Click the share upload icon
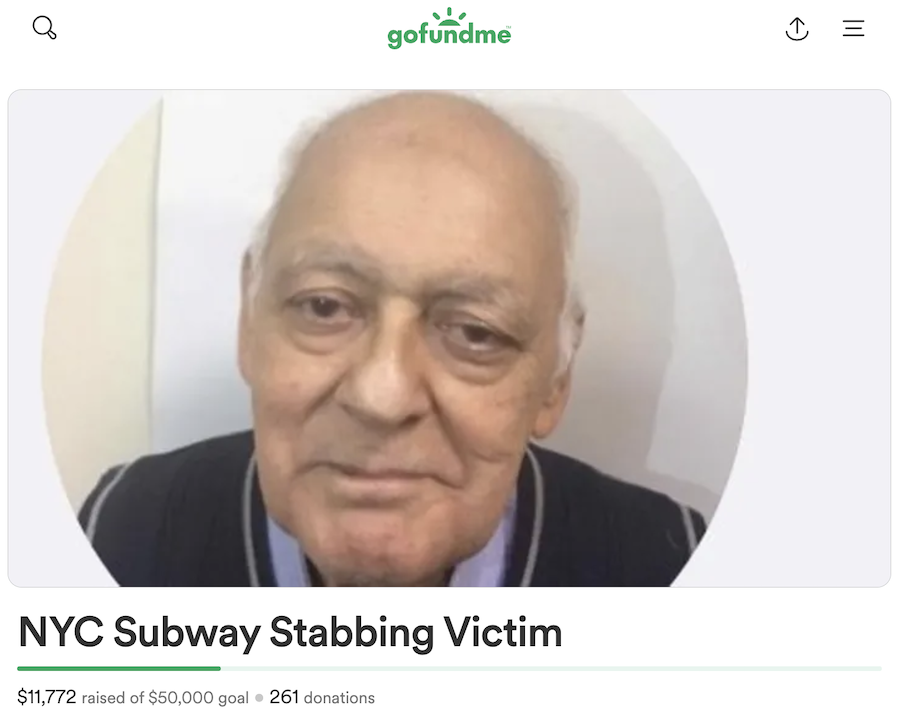900x718 pixels. [797, 29]
